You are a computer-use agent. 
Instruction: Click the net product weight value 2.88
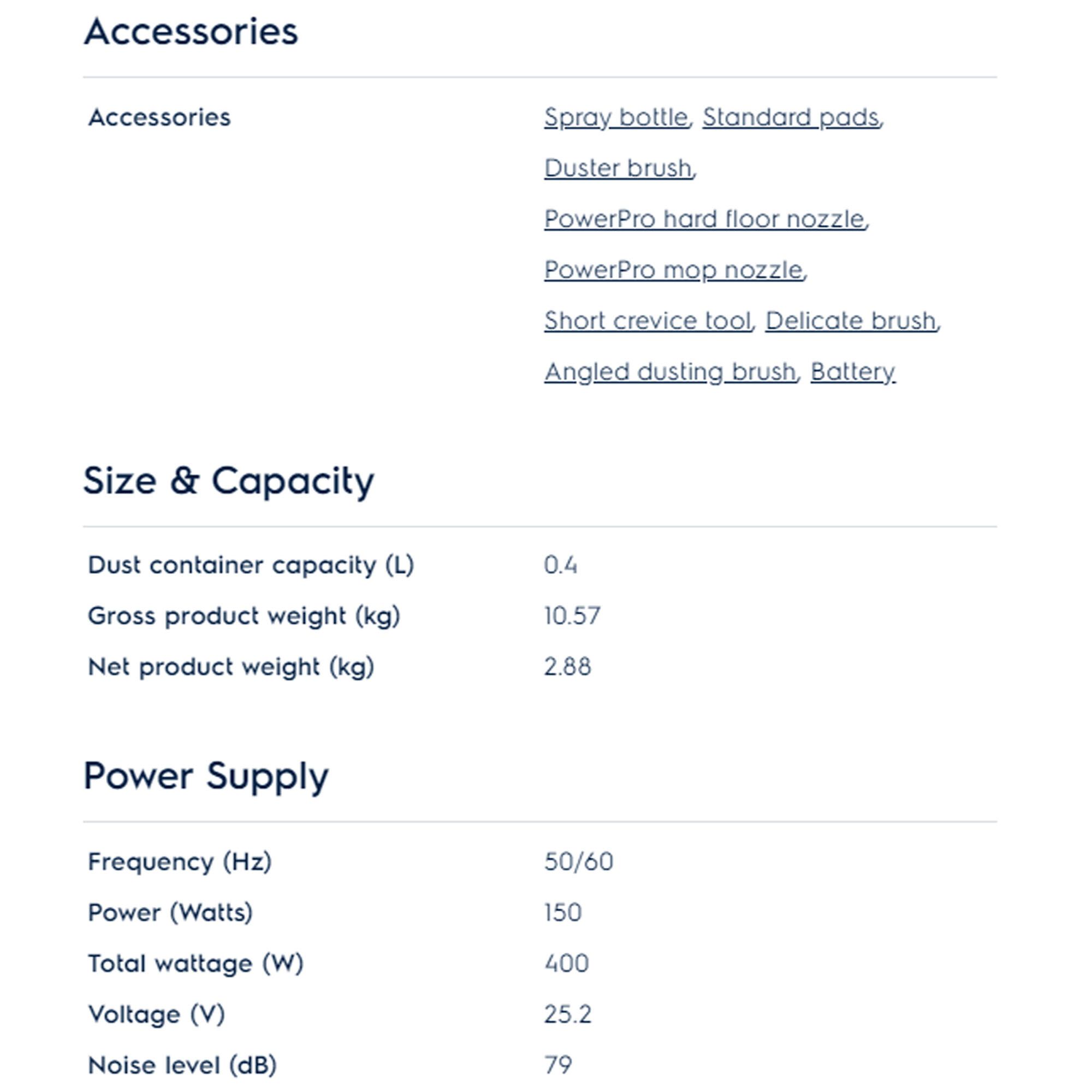click(567, 667)
